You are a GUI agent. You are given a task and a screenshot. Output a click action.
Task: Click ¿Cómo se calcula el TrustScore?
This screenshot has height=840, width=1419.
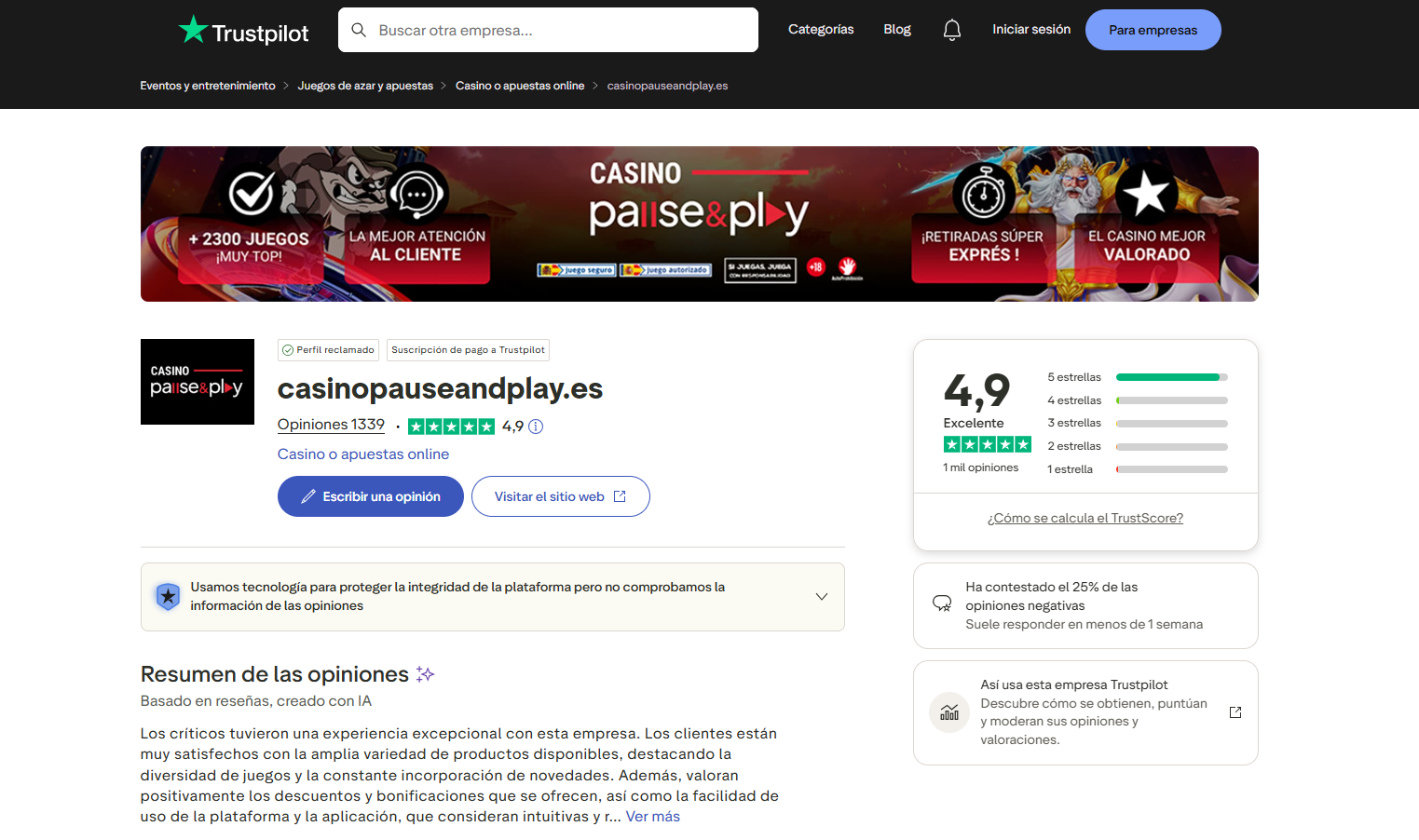(1085, 517)
